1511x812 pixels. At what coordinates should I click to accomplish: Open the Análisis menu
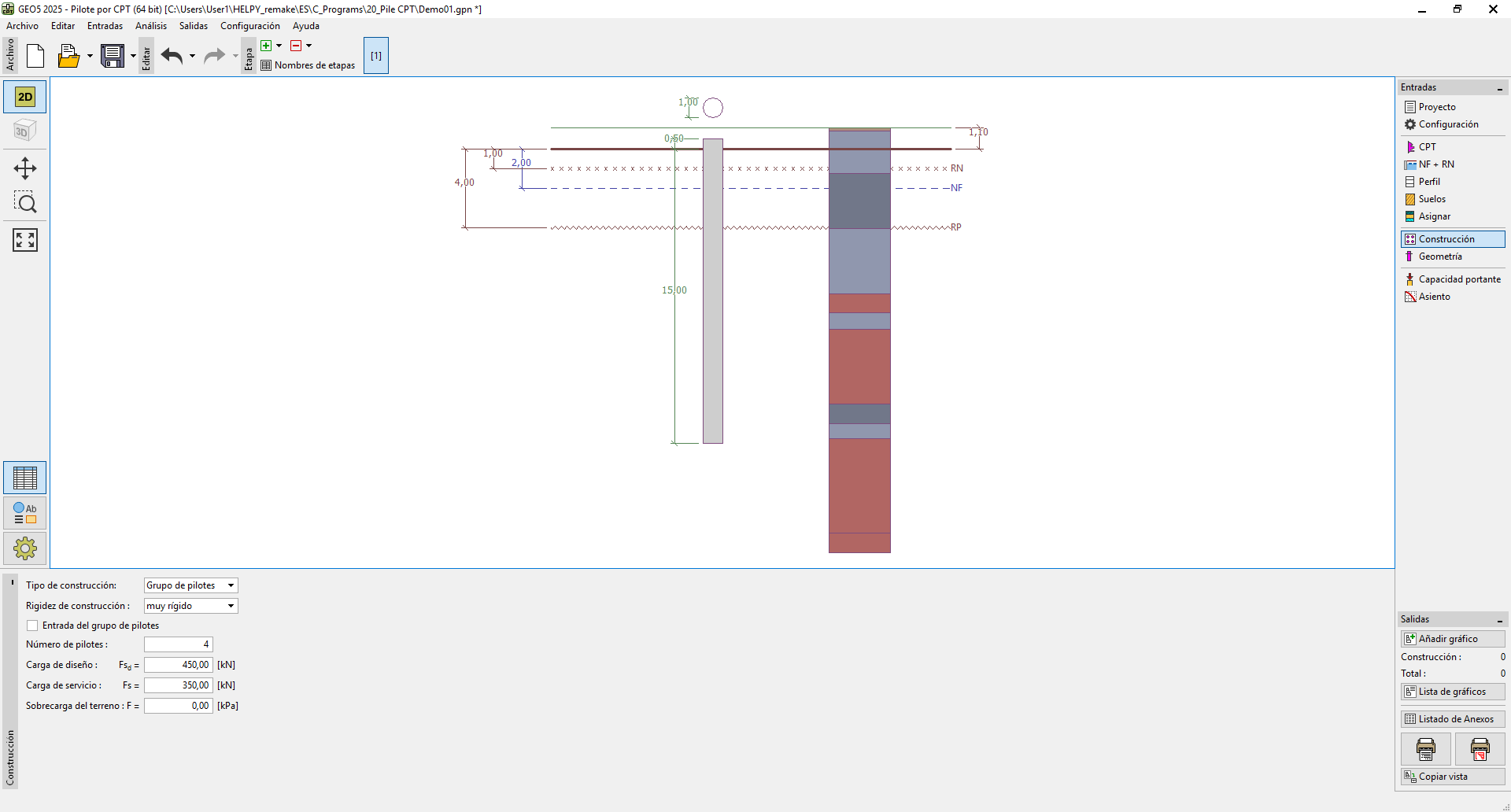tap(150, 26)
